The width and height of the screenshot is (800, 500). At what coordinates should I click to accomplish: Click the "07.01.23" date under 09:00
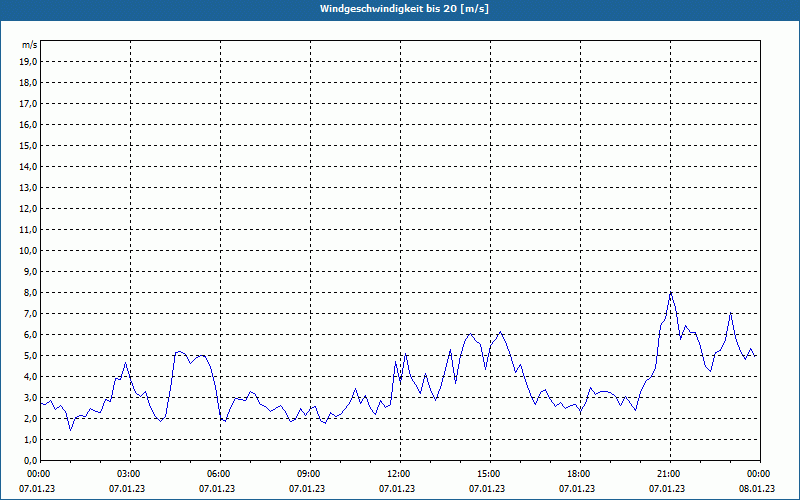click(307, 489)
